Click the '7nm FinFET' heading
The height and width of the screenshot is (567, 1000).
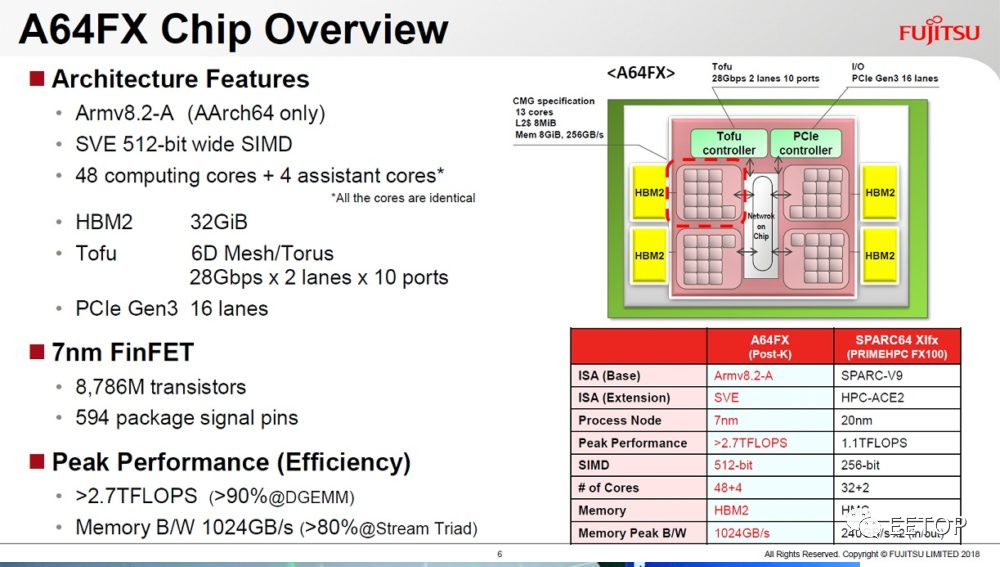pos(122,352)
